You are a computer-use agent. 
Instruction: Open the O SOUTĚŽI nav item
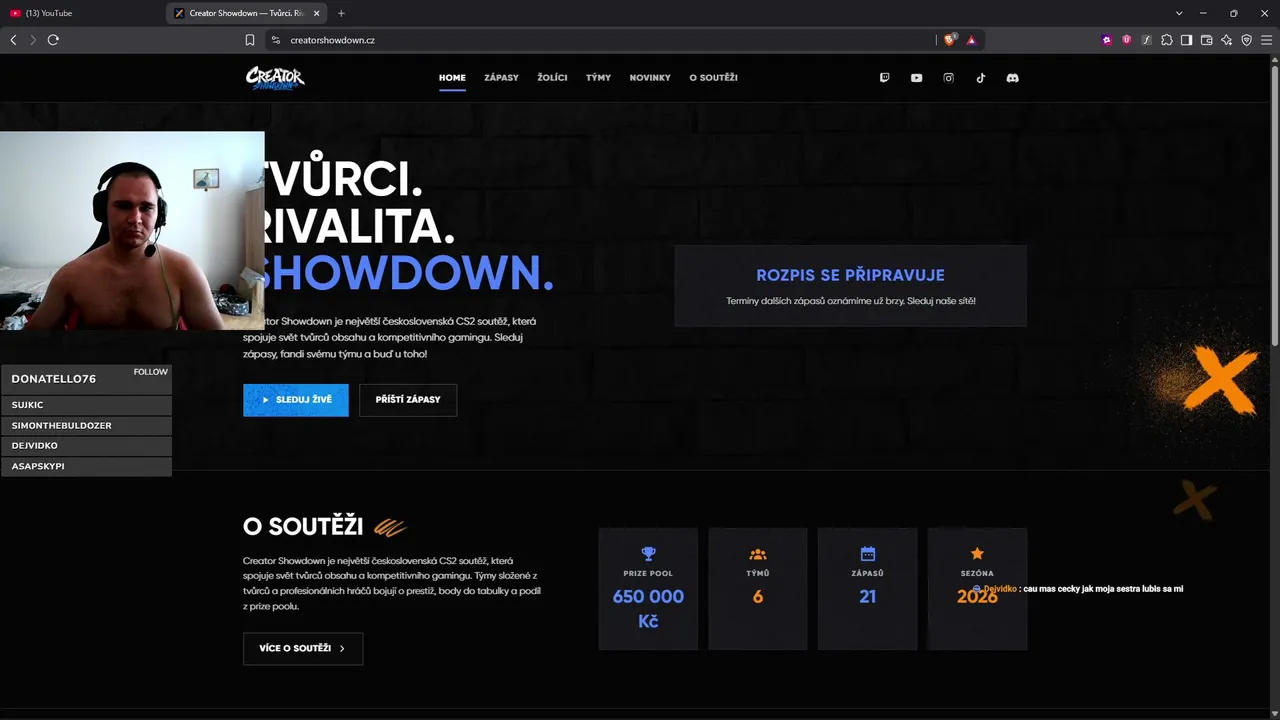click(713, 78)
